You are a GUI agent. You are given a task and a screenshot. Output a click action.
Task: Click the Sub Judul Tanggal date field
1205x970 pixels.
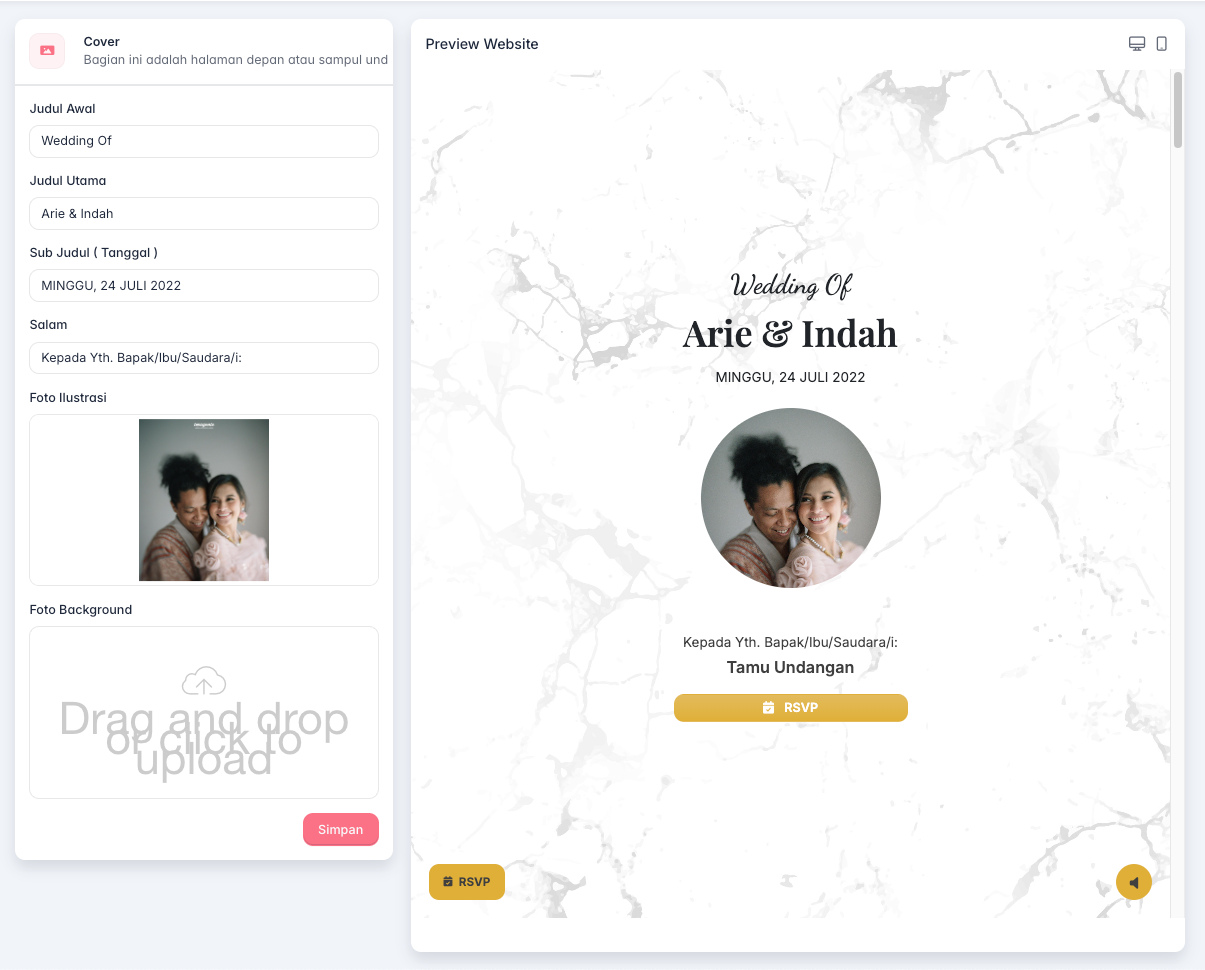click(204, 285)
